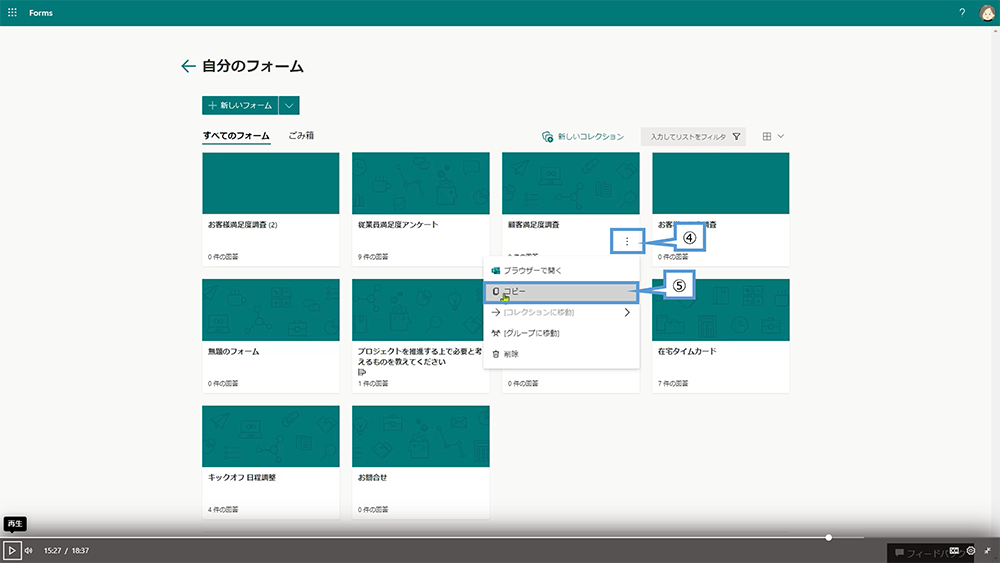
Task: Expand the dropdown arrow beside 新しいフォーム
Action: click(289, 105)
